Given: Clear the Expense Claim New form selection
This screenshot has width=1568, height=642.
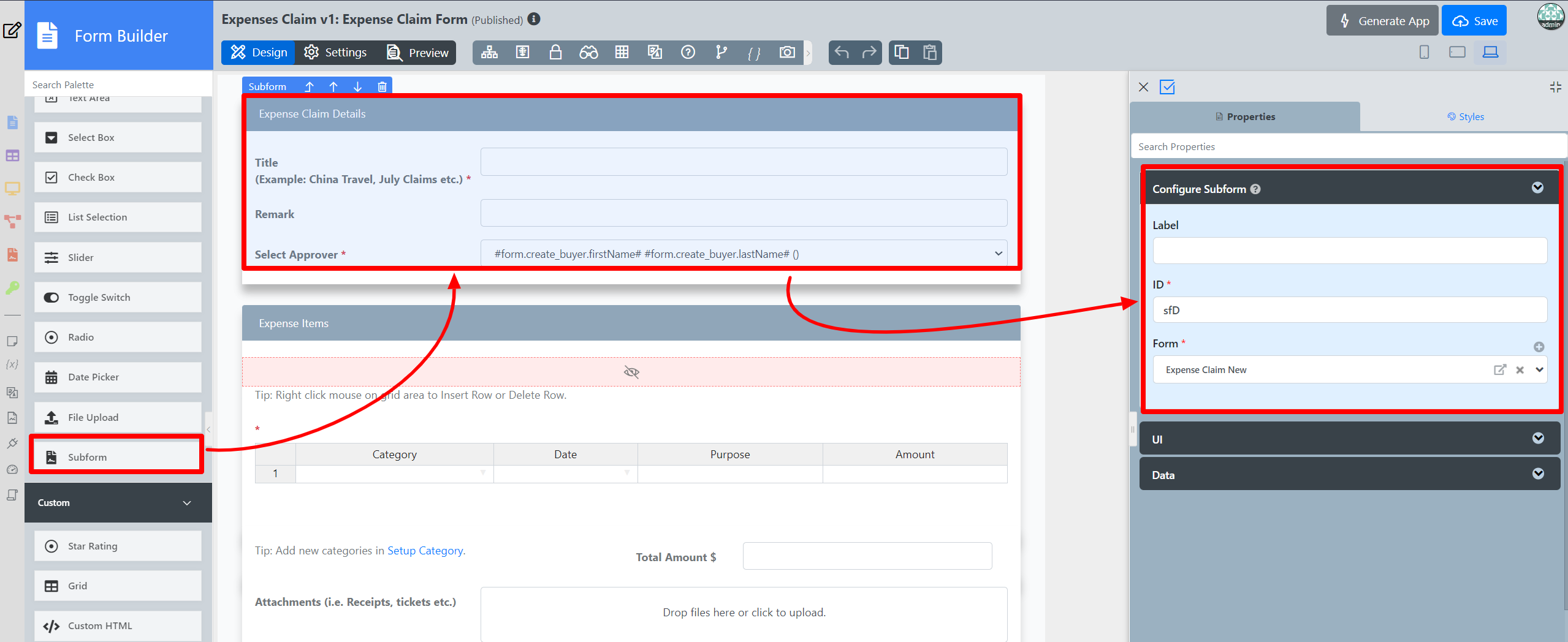Looking at the screenshot, I should point(1520,370).
